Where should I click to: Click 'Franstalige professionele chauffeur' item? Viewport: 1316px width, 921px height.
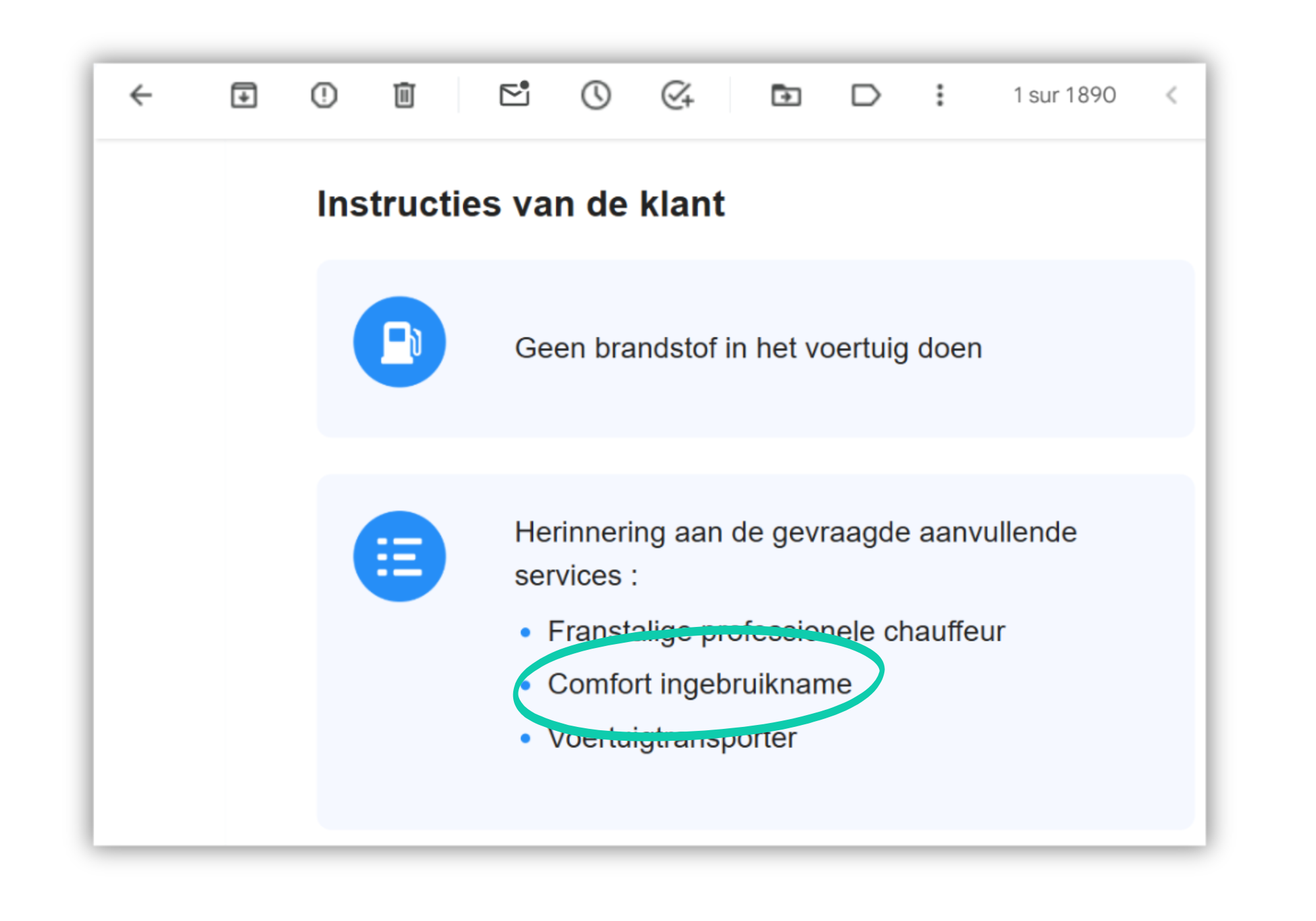pyautogui.click(x=776, y=632)
